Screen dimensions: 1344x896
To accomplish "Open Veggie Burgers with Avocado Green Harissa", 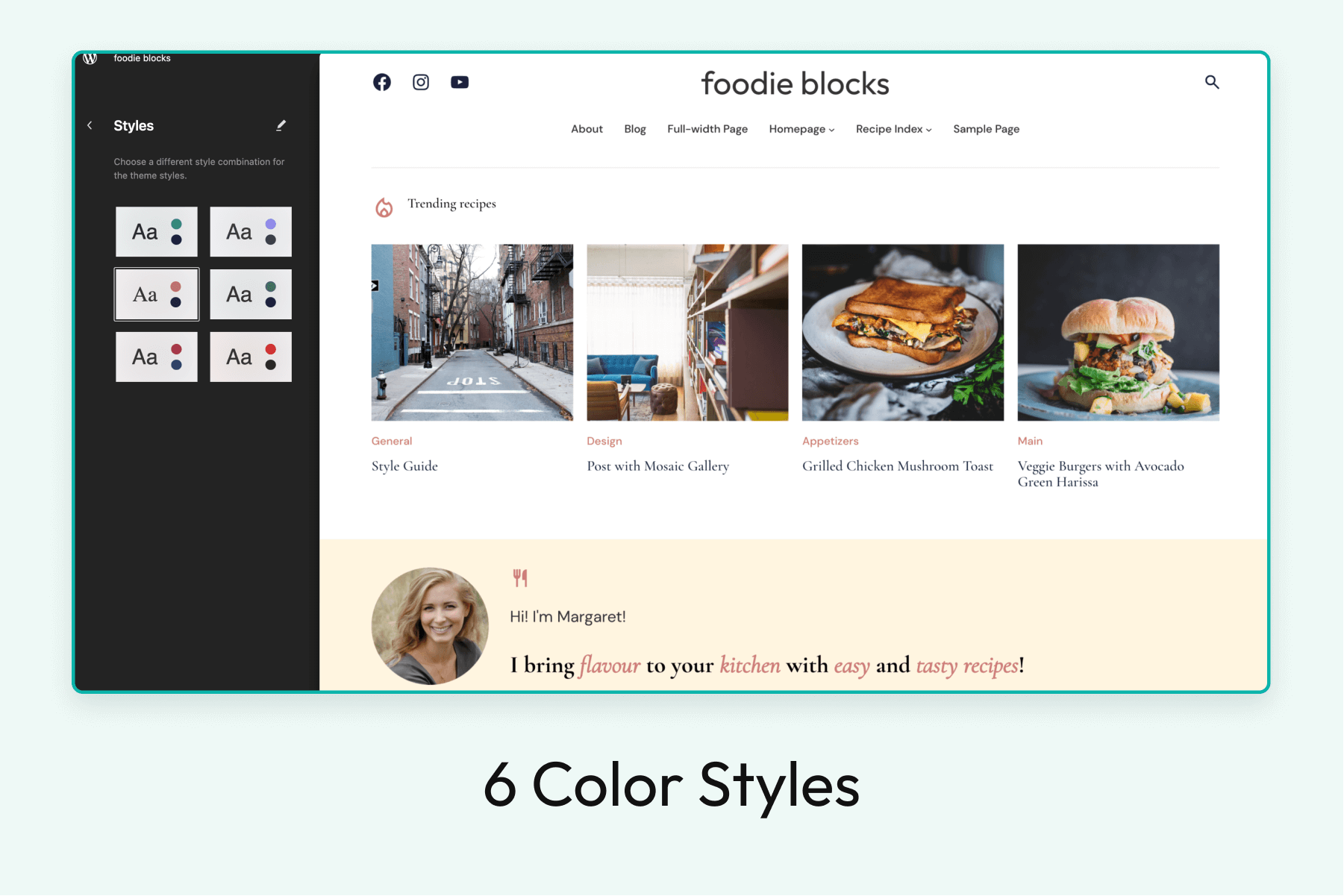I will [1101, 474].
